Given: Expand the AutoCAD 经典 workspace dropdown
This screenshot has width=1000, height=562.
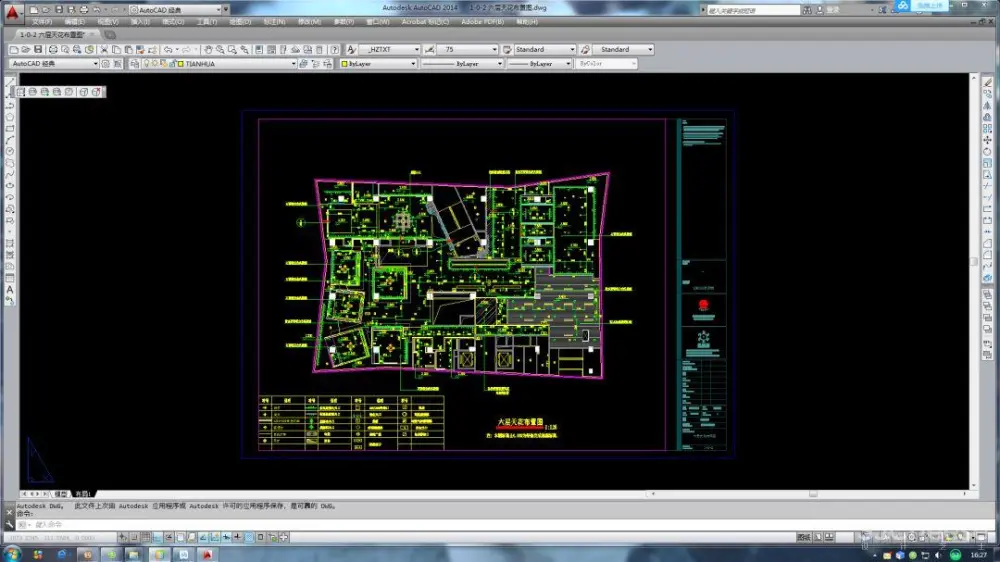Looking at the screenshot, I should (x=95, y=63).
